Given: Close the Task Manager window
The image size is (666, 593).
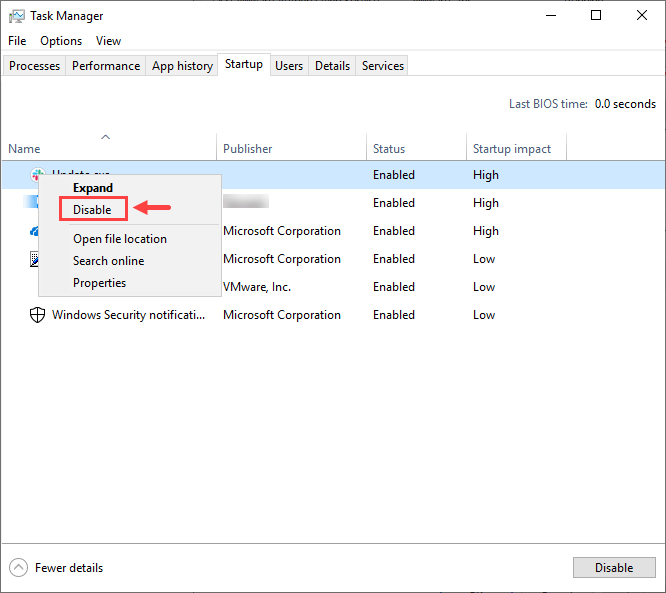Looking at the screenshot, I should (642, 16).
